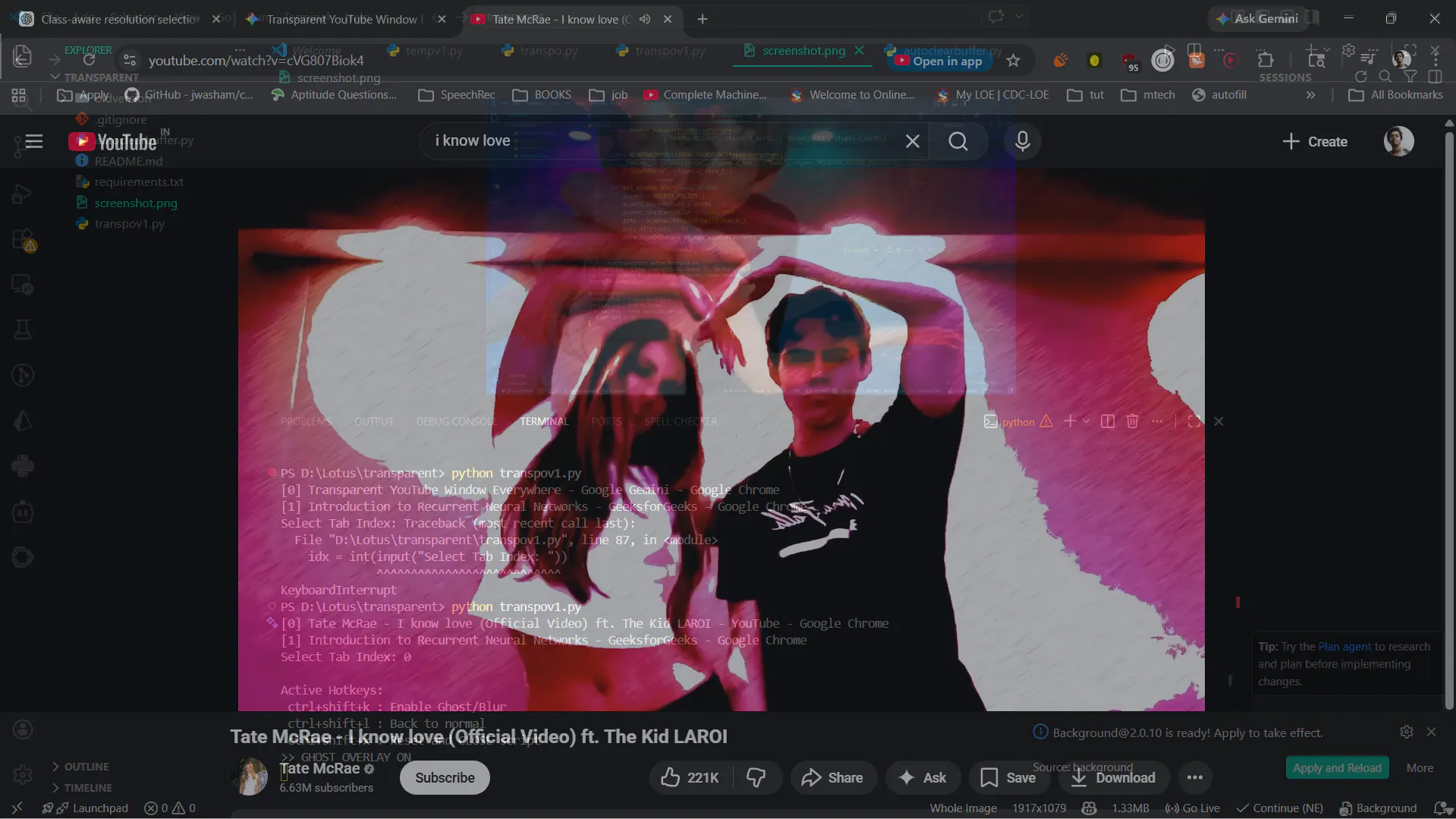Viewport: 1456px width, 819px height.
Task: Click the i know love search field
Action: coord(664,141)
